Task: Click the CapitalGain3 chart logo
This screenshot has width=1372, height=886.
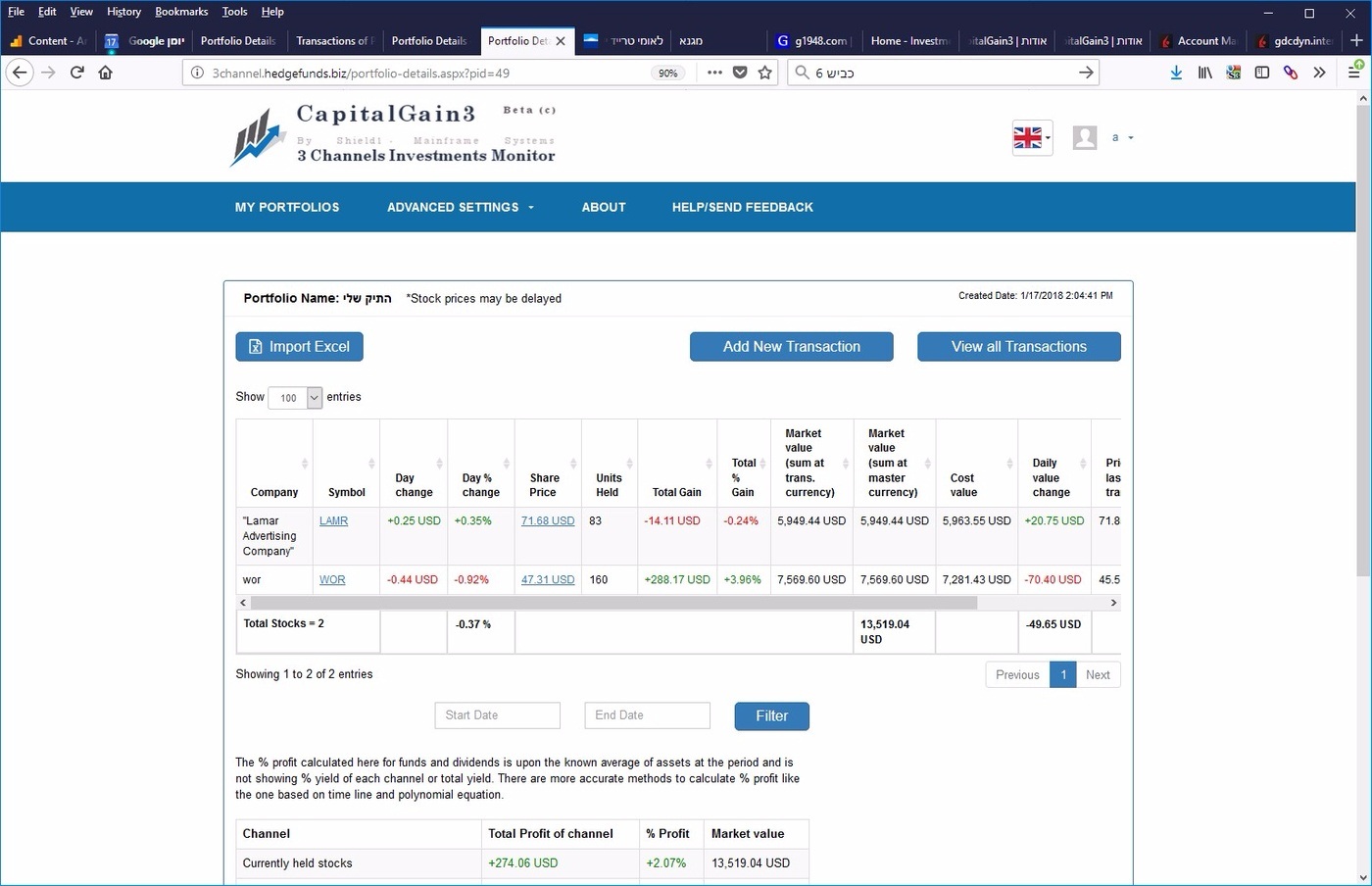Action: click(x=256, y=138)
